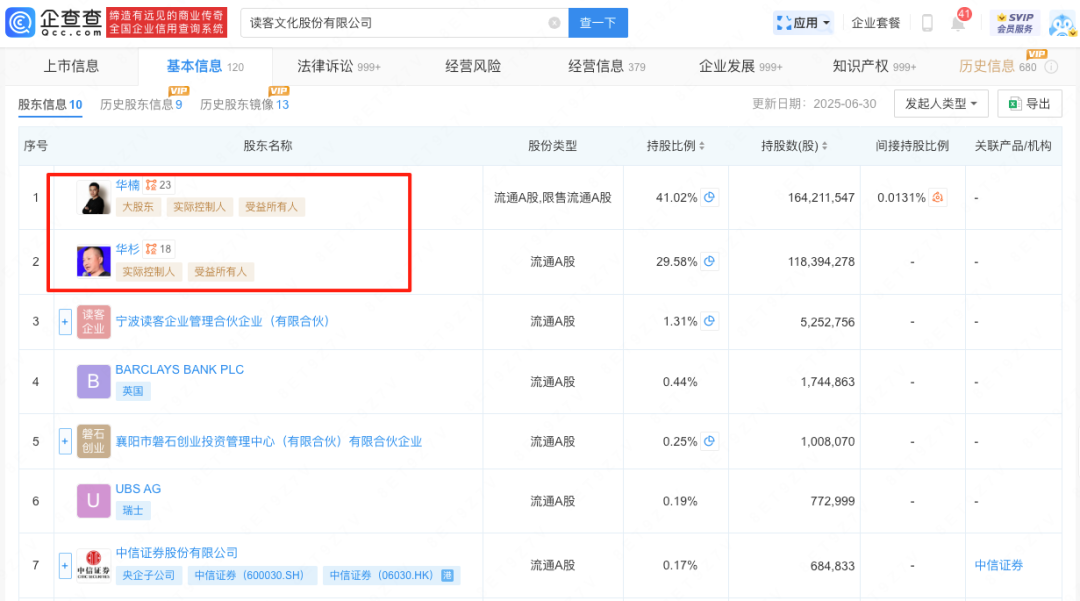This screenshot has width=1080, height=601.
Task: Click UBS AG letter U logo
Action: 94,501
